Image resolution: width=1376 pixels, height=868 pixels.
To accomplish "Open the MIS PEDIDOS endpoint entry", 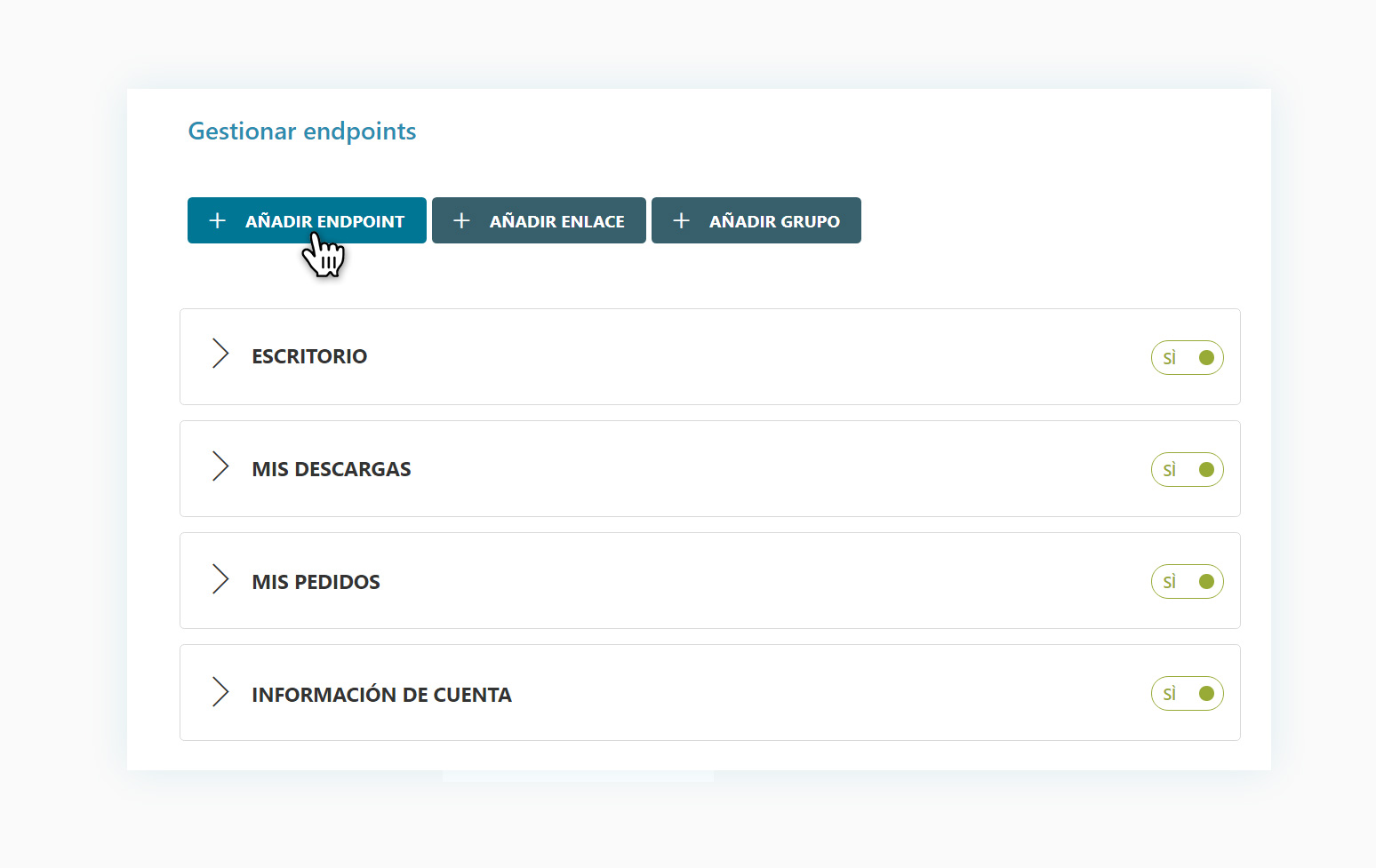I will click(x=316, y=582).
